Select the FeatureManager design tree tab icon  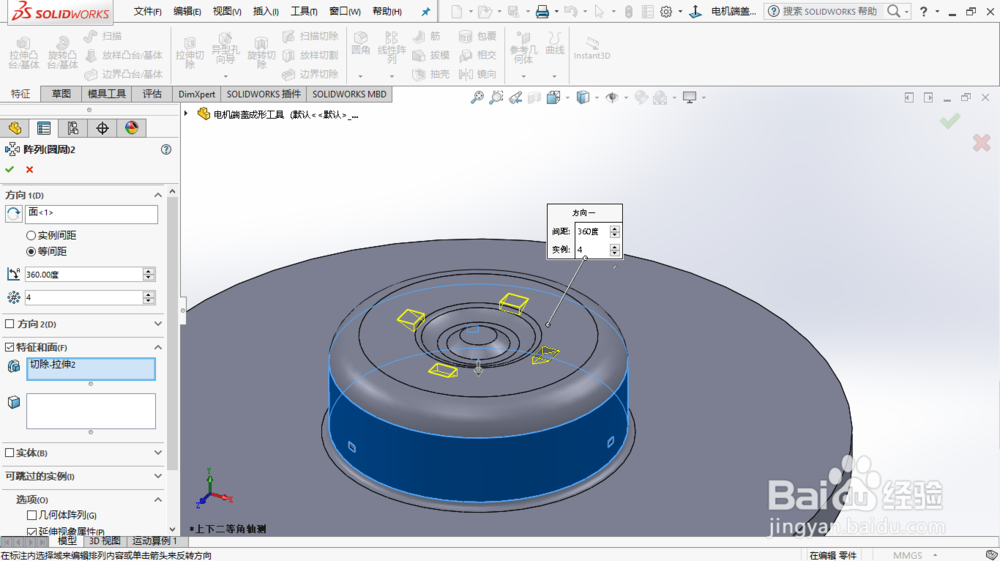click(15, 128)
